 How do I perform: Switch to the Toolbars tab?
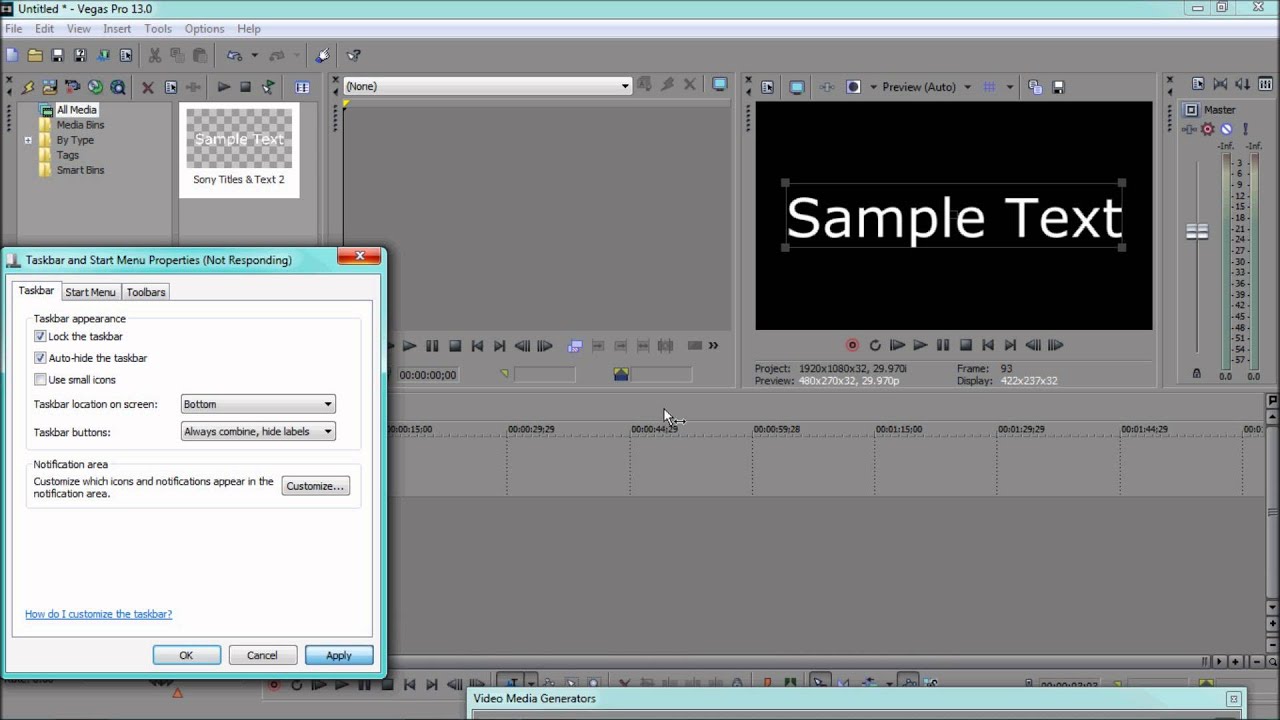(146, 292)
